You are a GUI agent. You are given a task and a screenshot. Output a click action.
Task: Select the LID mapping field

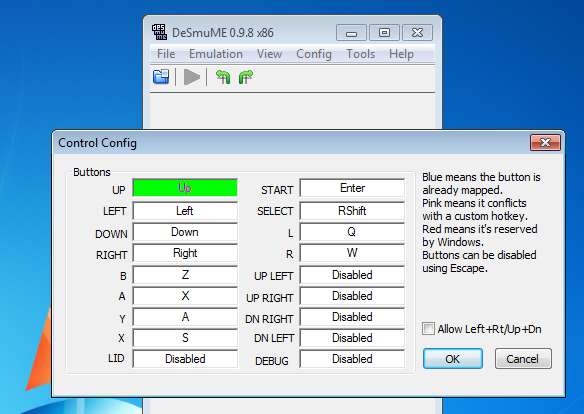pos(185,359)
